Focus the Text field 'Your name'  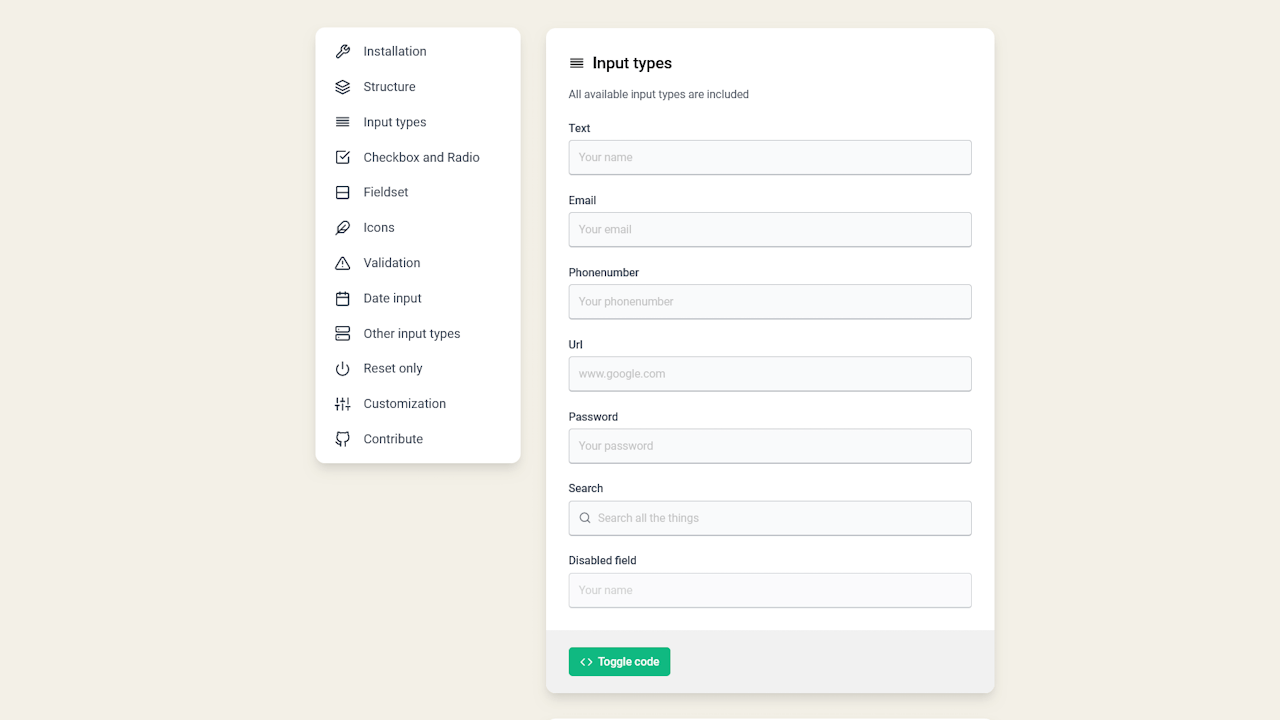[769, 157]
